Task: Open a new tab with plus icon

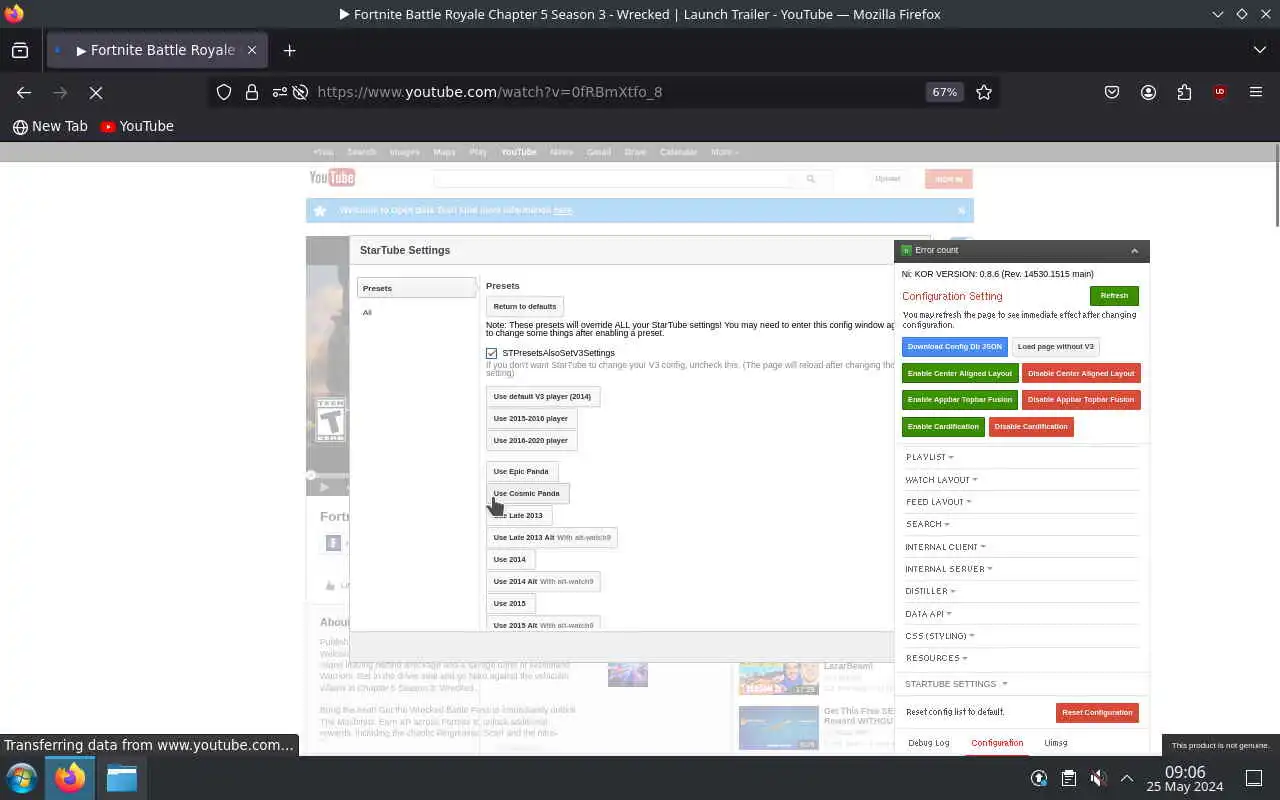Action: 289,50
